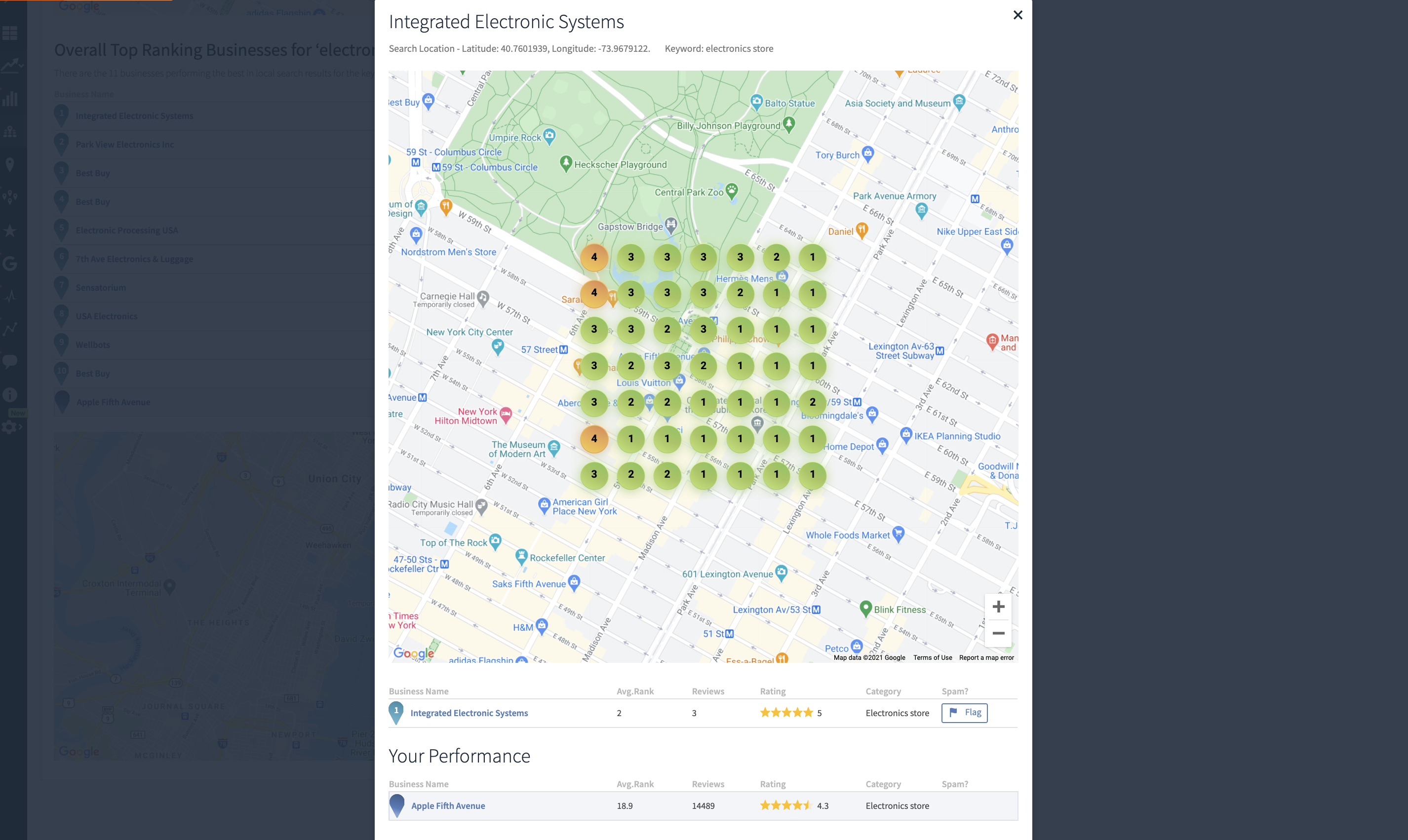The width and height of the screenshot is (1408, 840).
Task: Click the Umpire Rock marker
Action: (549, 136)
